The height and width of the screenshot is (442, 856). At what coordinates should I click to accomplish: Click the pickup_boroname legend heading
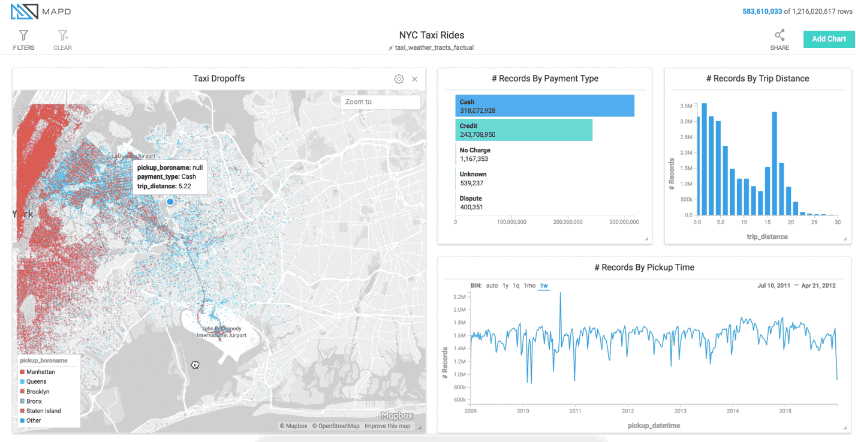click(x=44, y=361)
